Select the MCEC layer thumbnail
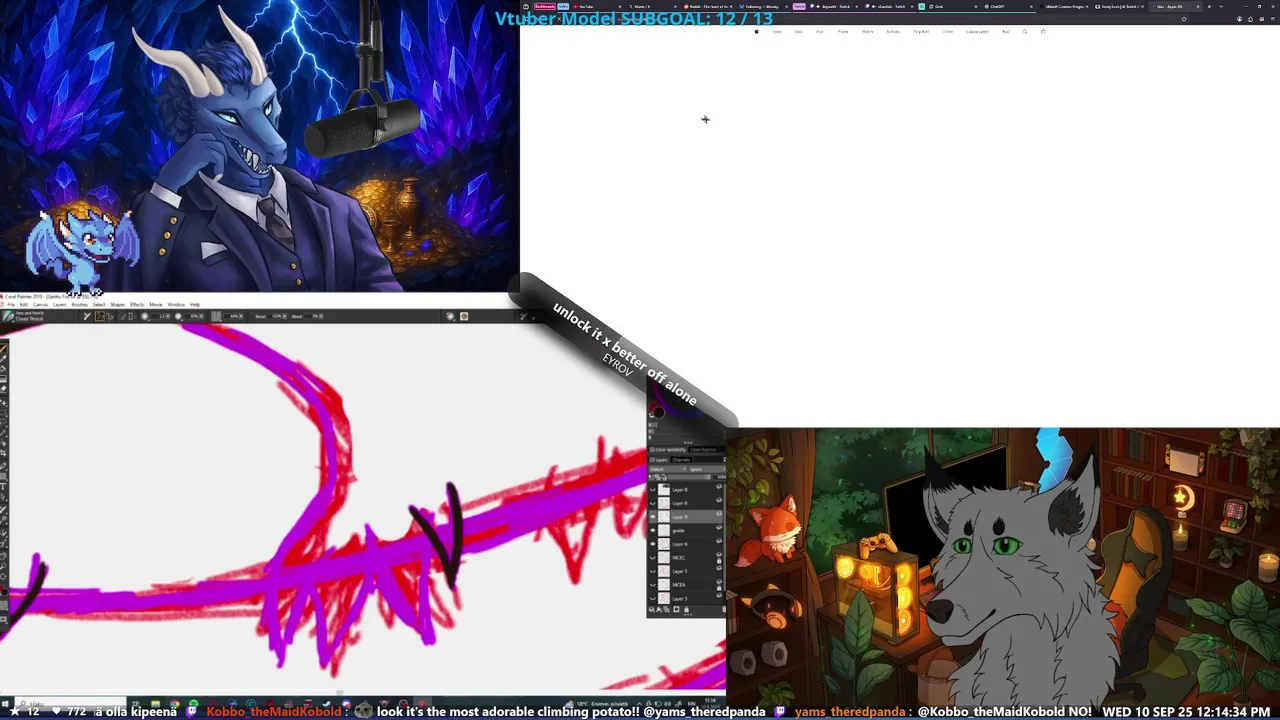 pyautogui.click(x=664, y=558)
